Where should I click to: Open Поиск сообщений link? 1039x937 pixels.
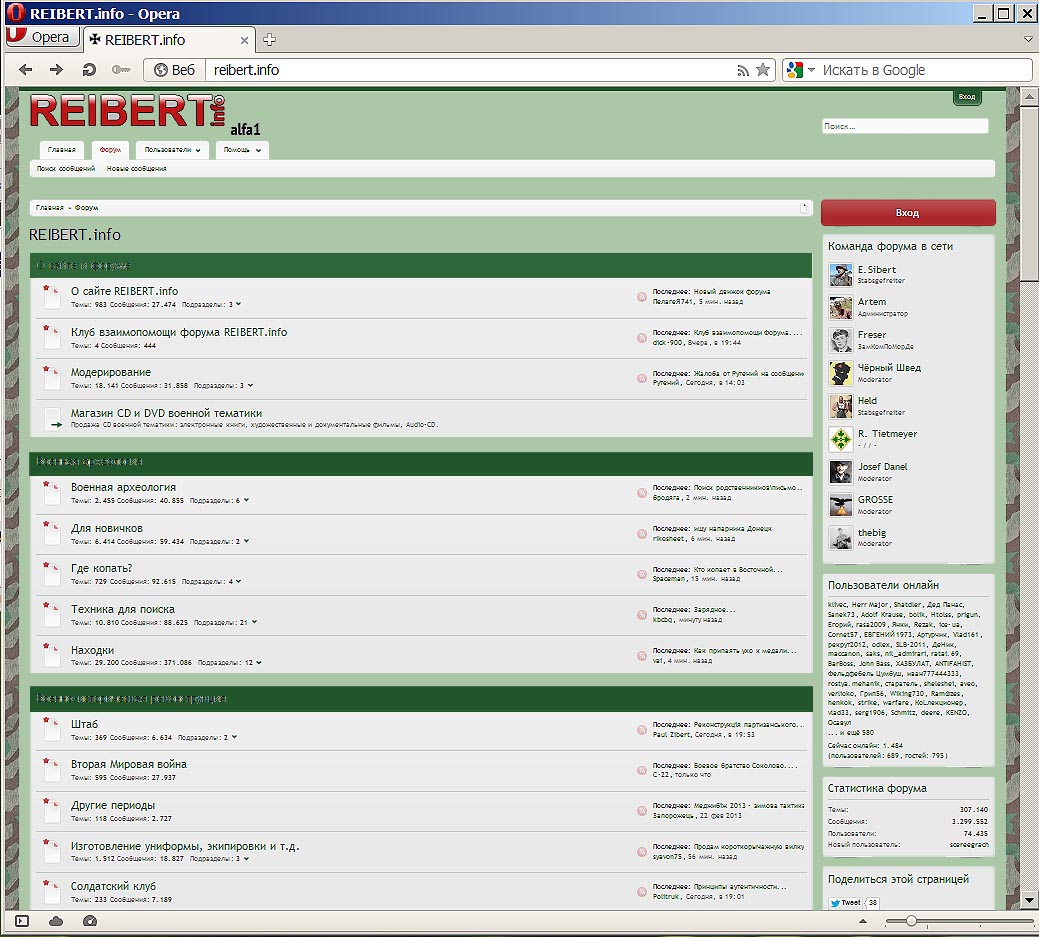coord(66,168)
